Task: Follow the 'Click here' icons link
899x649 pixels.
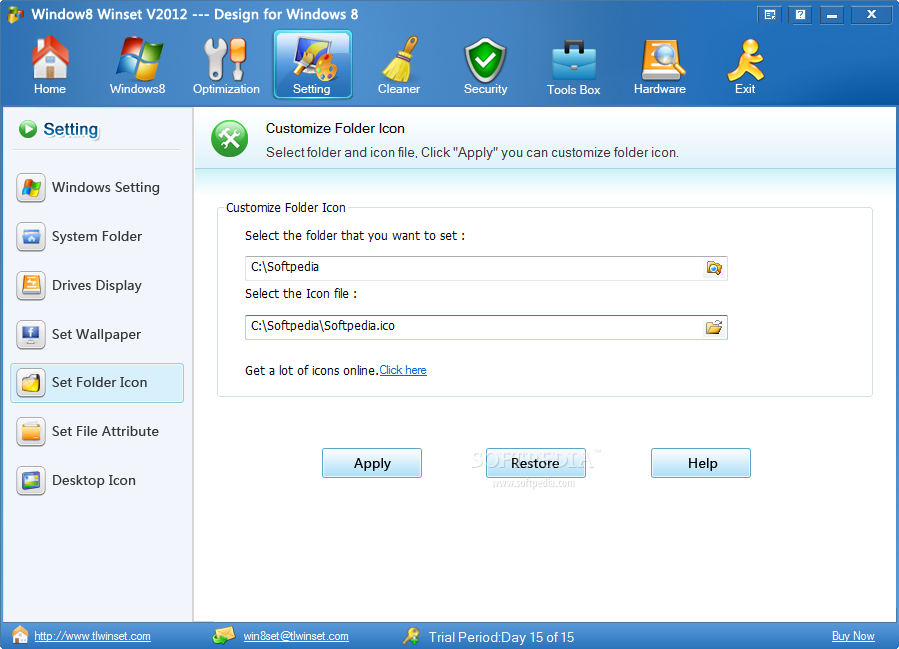Action: [x=402, y=370]
